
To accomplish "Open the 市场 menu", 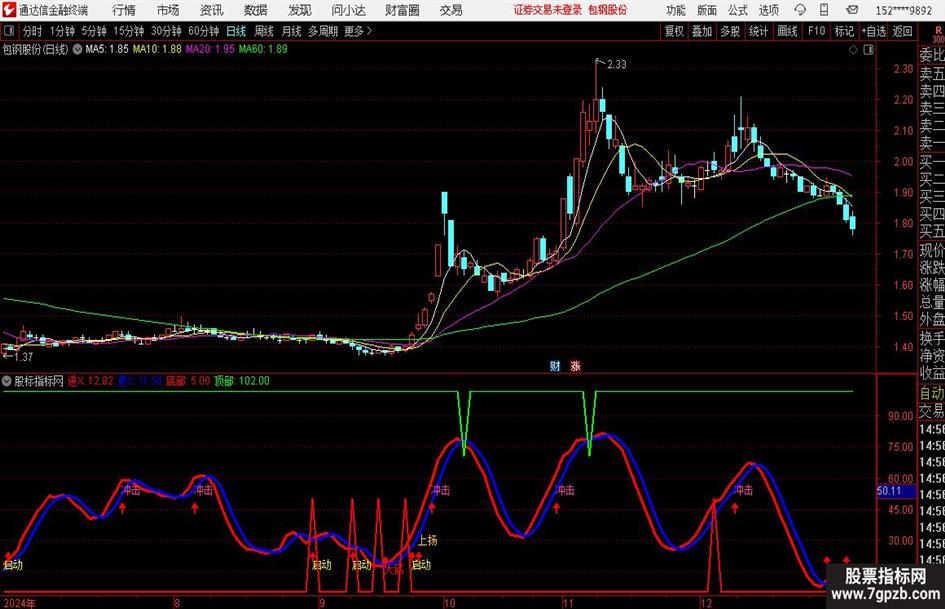I will coord(168,10).
